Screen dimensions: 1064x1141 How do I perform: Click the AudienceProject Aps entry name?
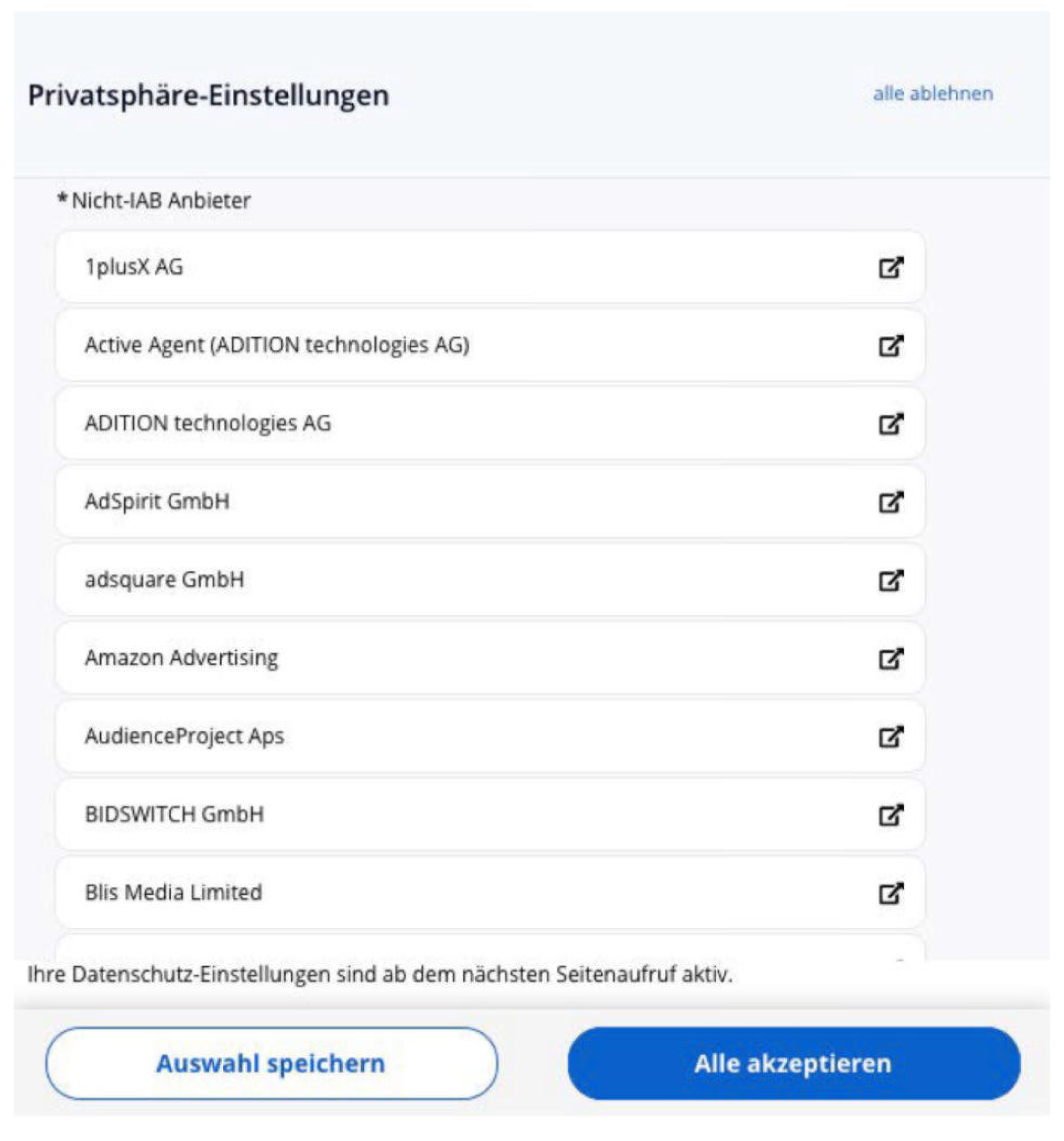184,737
